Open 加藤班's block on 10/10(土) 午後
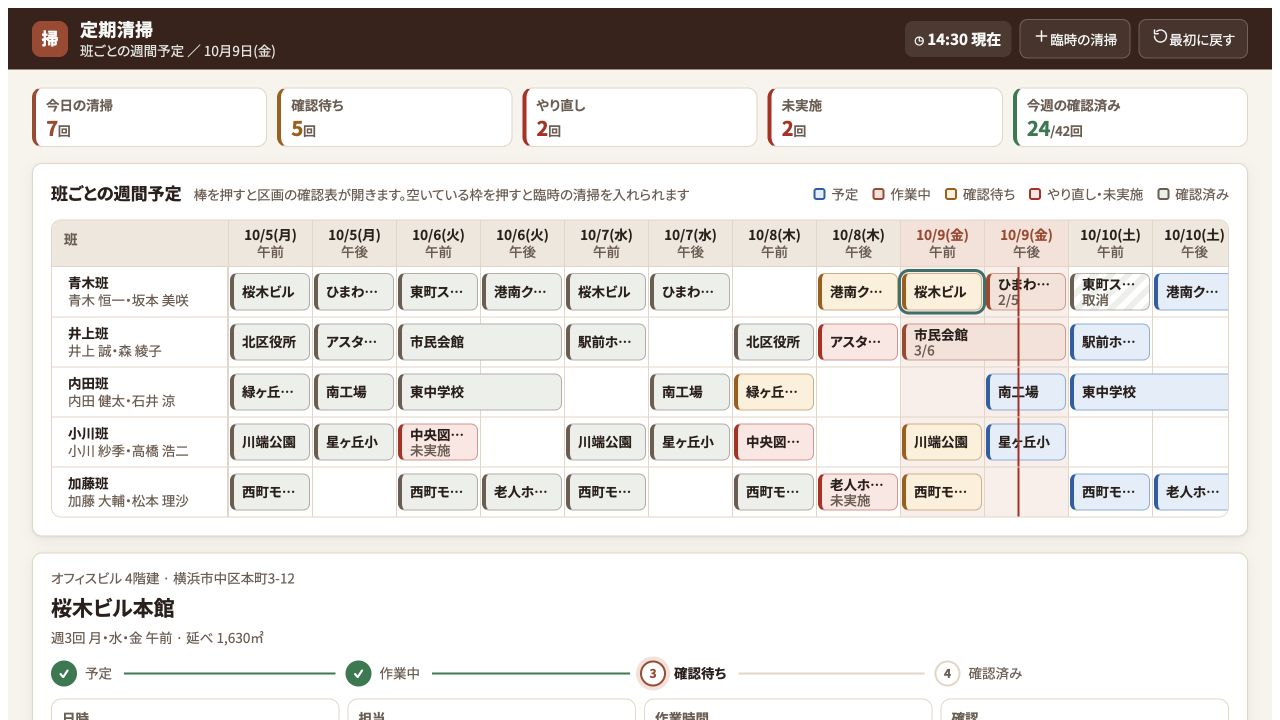 tap(1191, 492)
